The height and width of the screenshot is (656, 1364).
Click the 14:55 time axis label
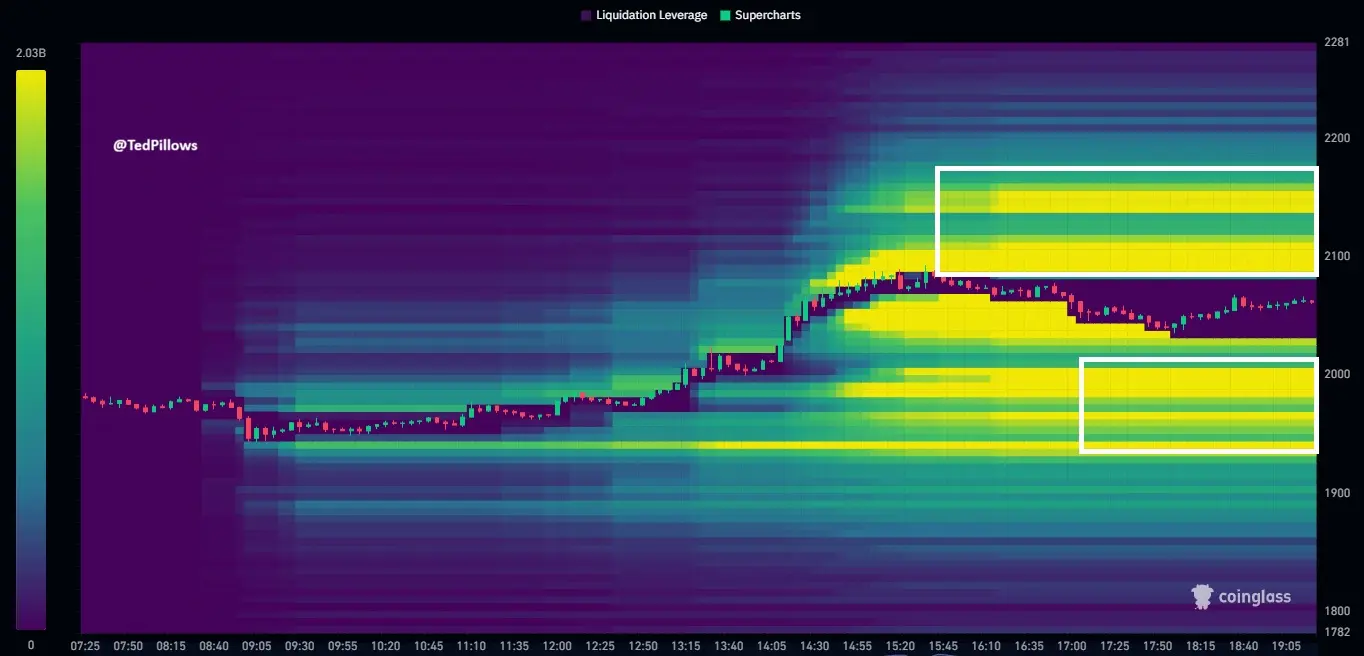tap(857, 646)
